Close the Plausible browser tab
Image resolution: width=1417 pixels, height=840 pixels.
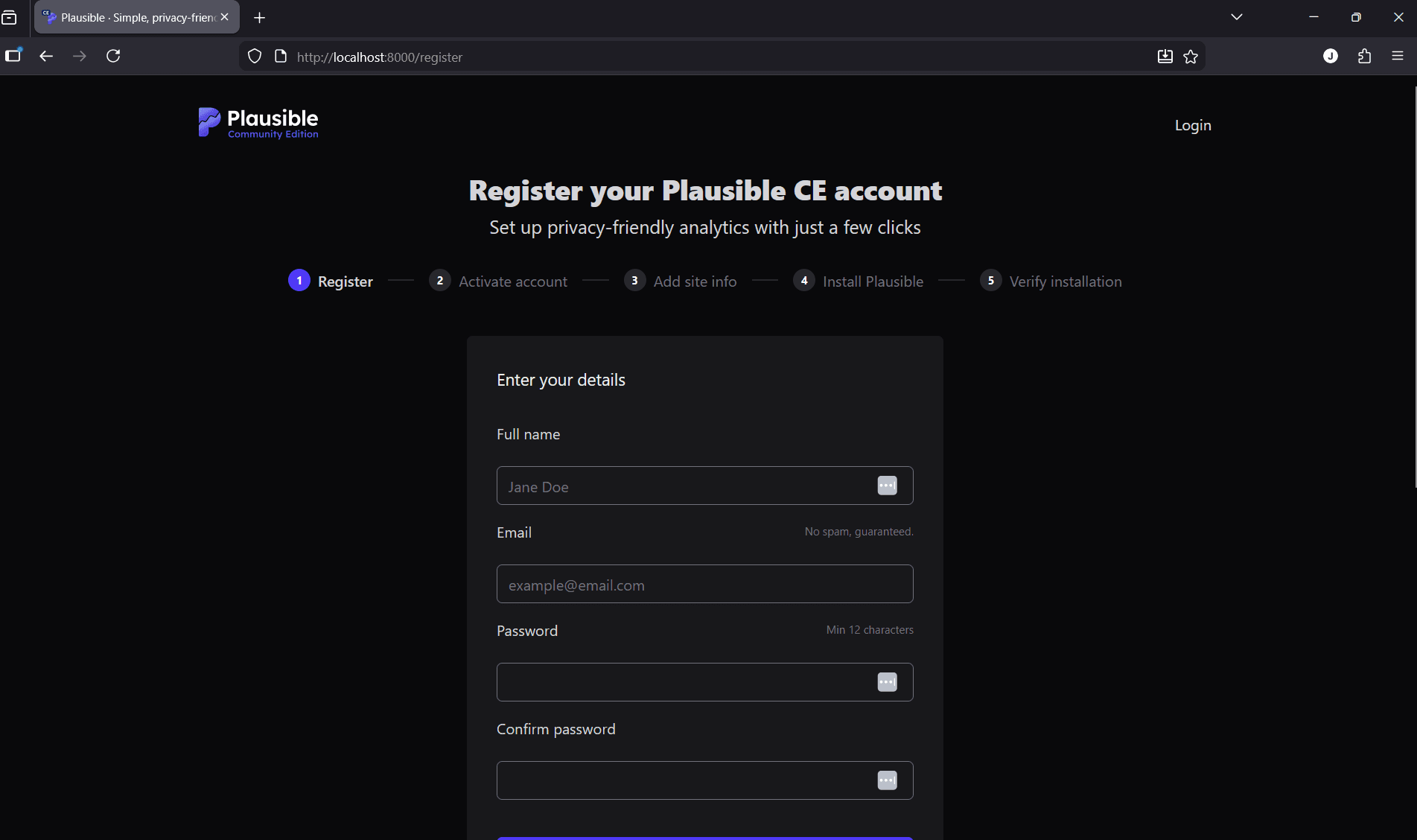click(225, 17)
